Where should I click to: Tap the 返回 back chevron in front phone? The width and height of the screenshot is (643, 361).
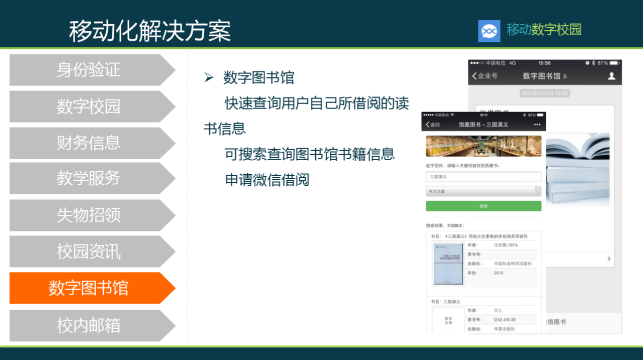428,125
